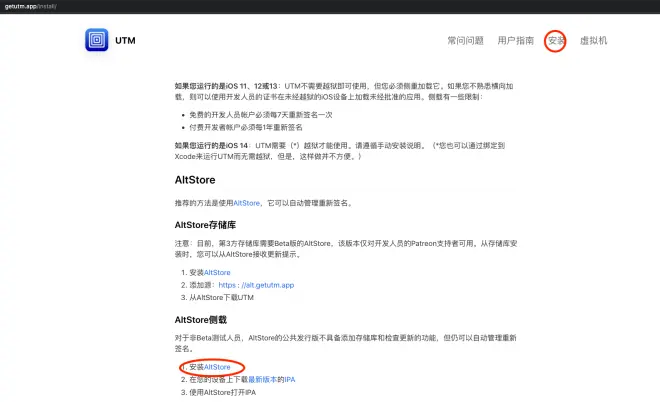This screenshot has width=660, height=402.
Task: Open the 常问问题 navigation item
Action: tap(466, 40)
